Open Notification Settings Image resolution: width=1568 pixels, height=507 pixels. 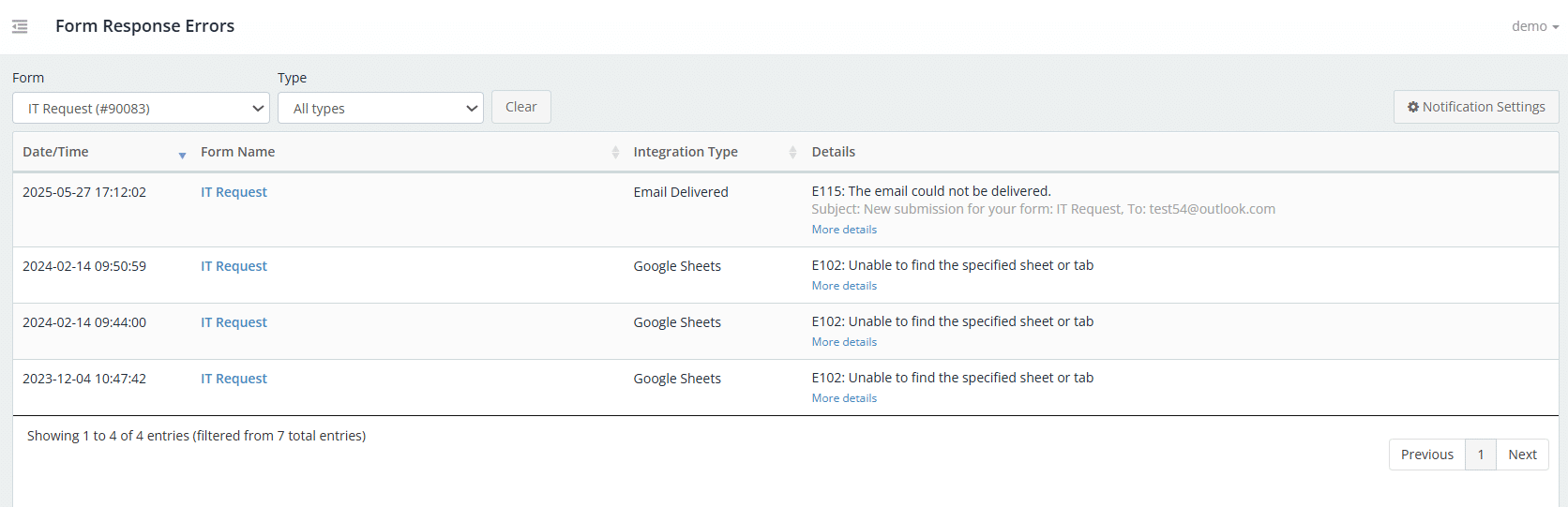pos(1476,107)
